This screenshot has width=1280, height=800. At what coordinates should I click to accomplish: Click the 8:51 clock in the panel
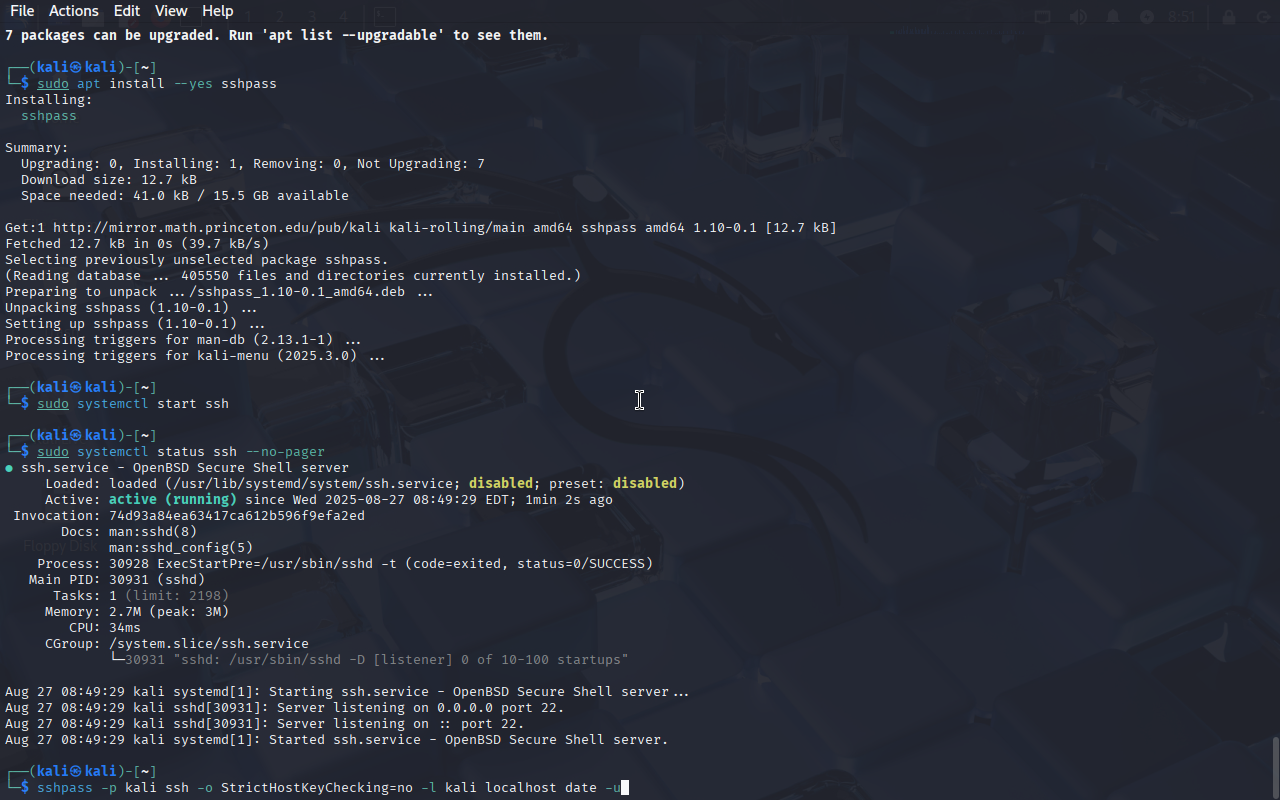pos(1182,16)
